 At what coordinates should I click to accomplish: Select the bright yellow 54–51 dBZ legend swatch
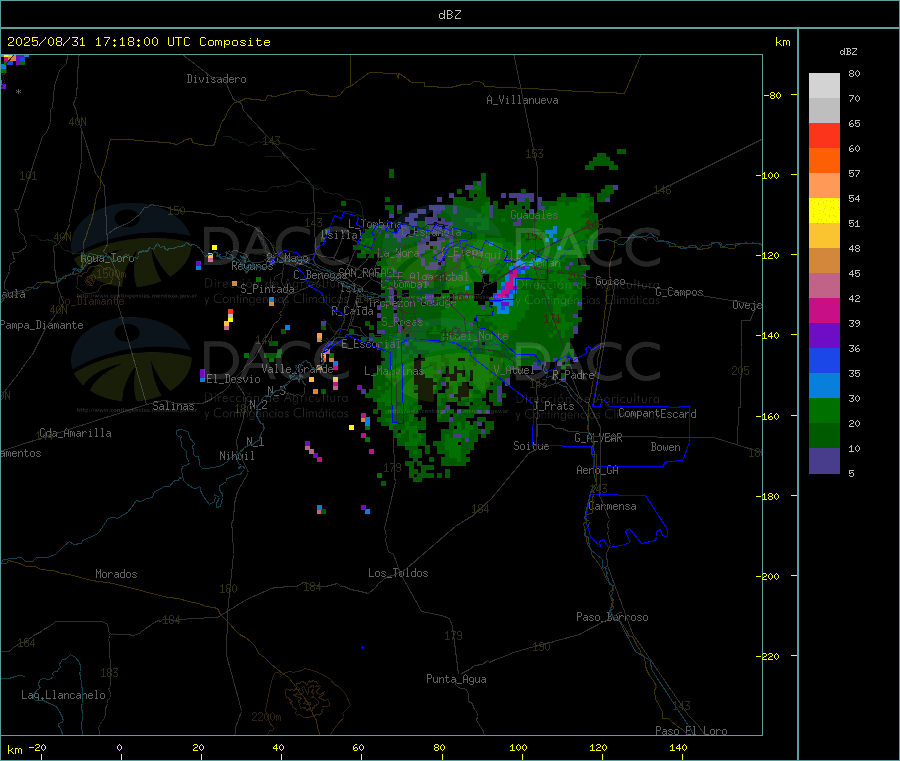(x=824, y=211)
